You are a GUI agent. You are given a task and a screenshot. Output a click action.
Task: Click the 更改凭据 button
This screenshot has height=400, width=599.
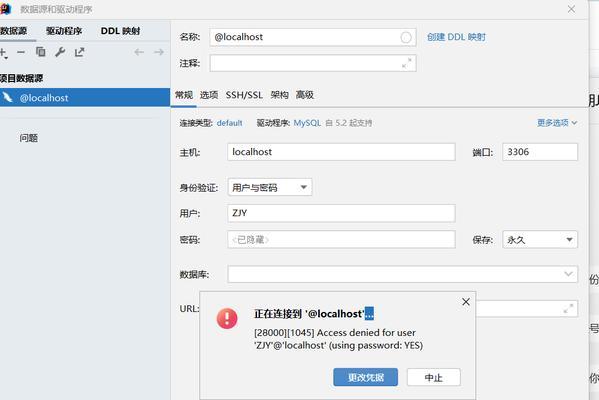point(366,377)
